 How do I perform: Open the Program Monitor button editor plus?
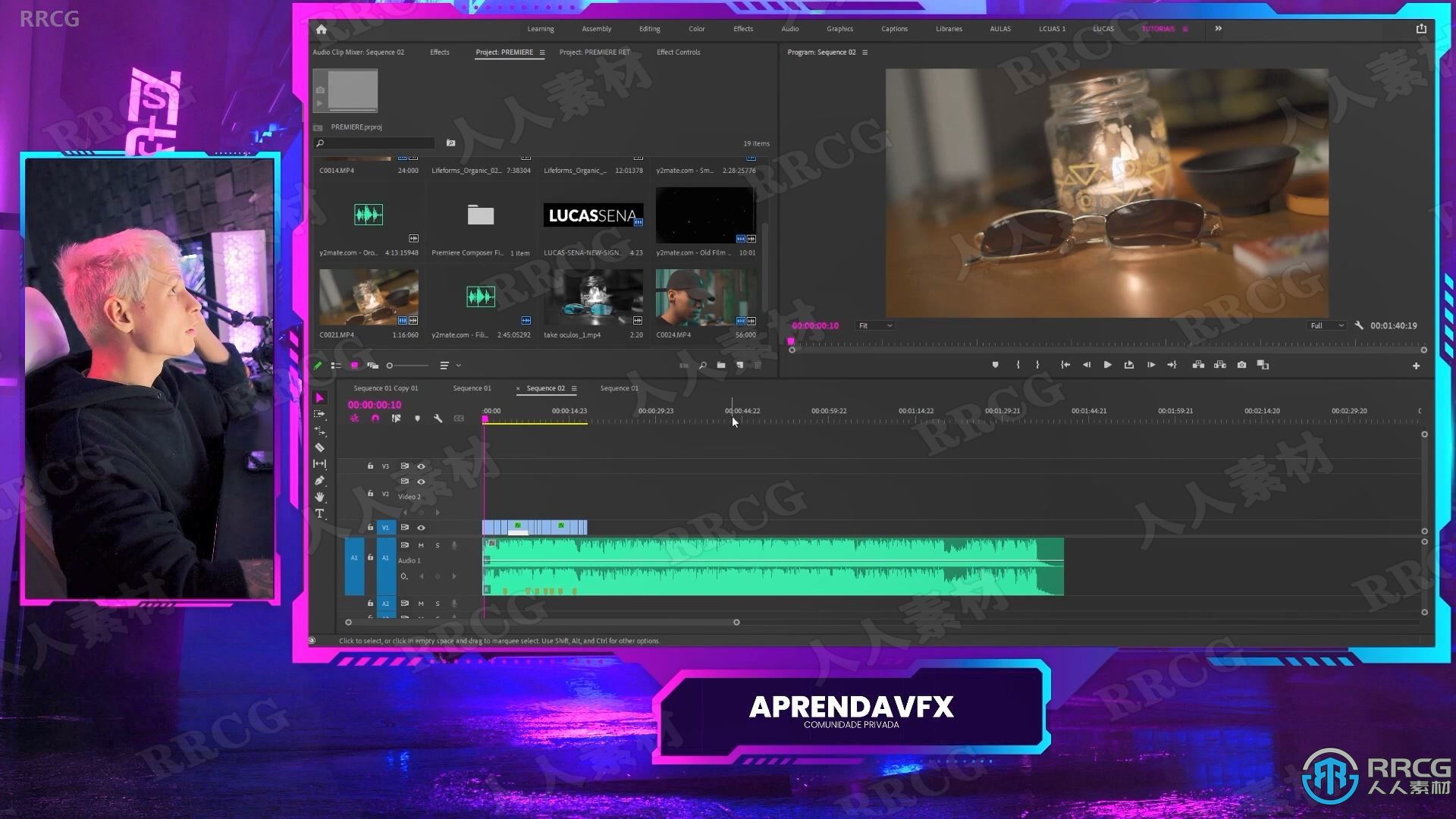[x=1416, y=366]
